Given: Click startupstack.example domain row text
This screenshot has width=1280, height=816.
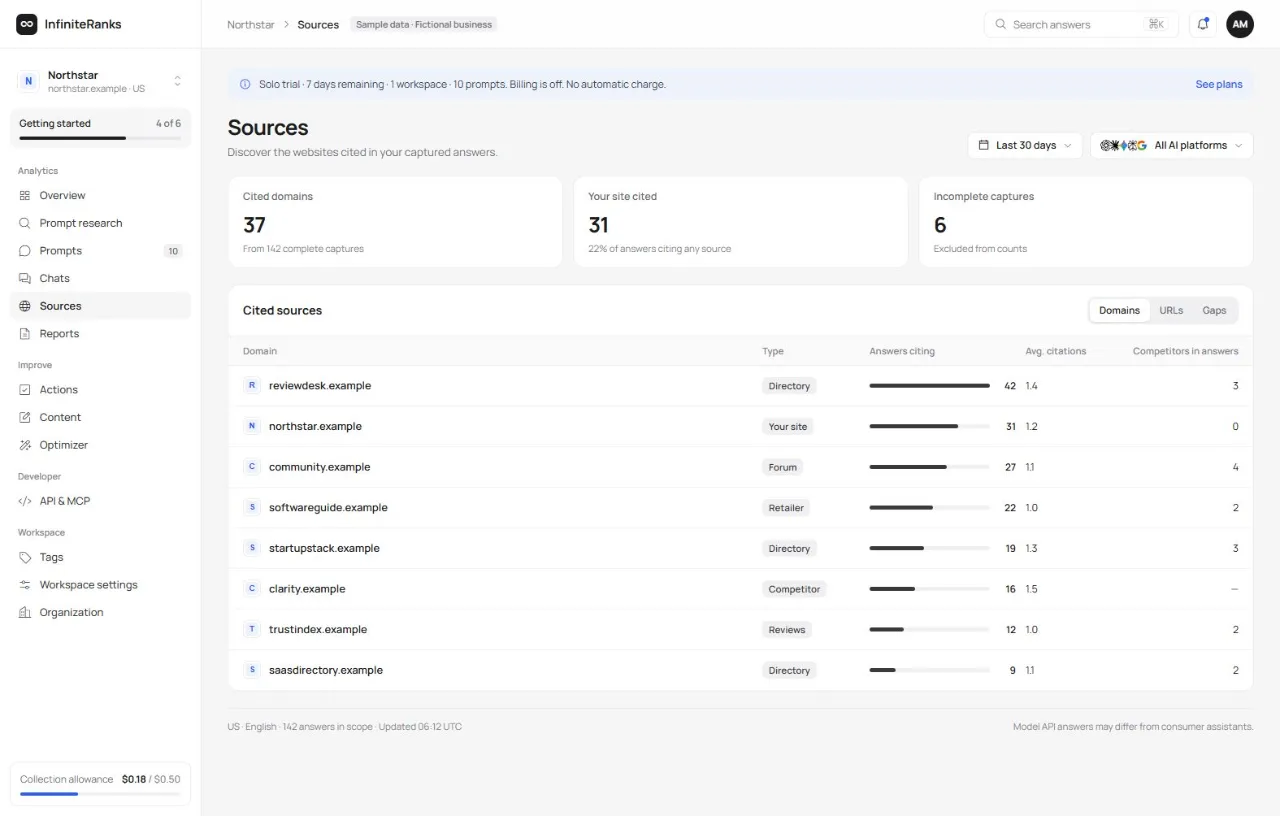Looking at the screenshot, I should point(324,548).
